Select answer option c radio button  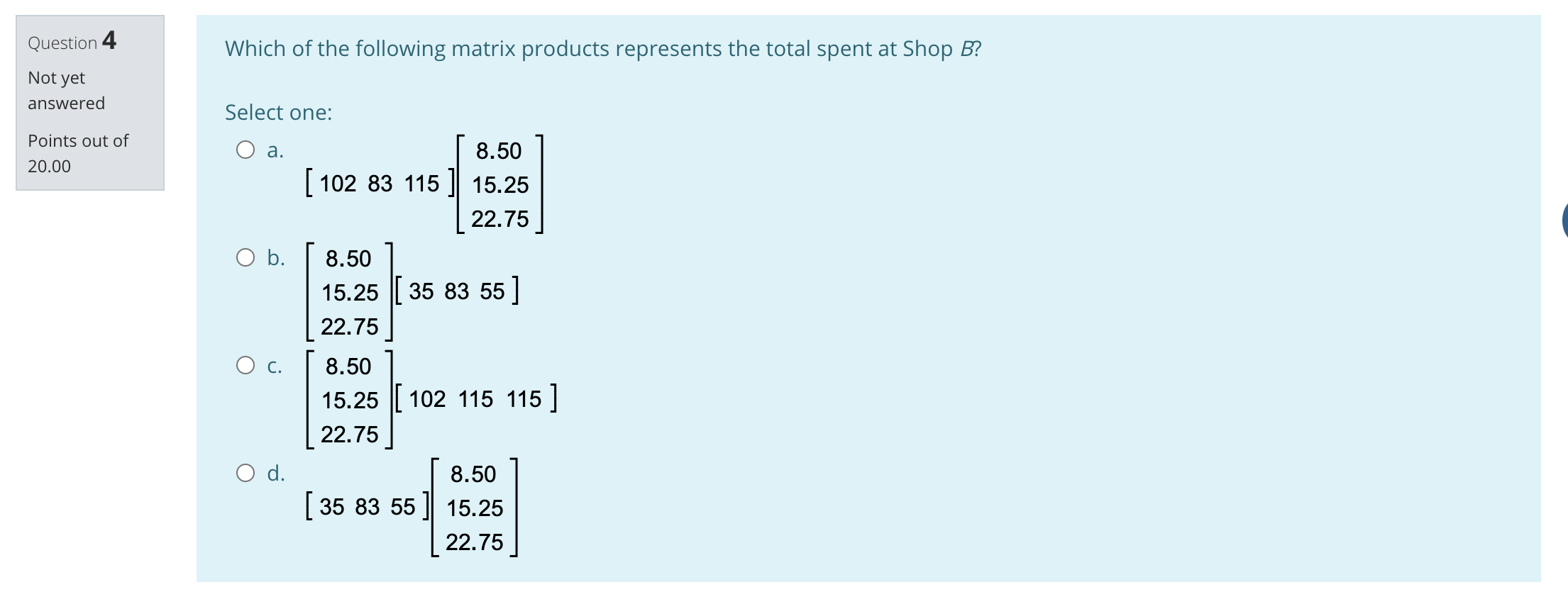point(245,364)
